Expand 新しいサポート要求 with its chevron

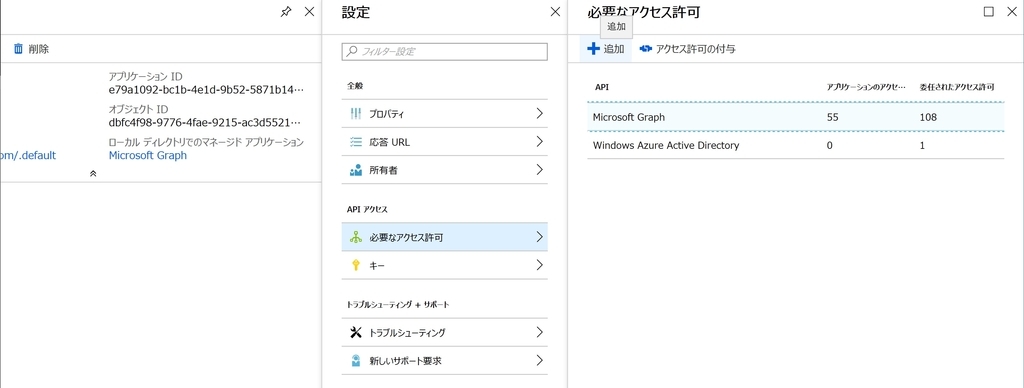point(539,361)
